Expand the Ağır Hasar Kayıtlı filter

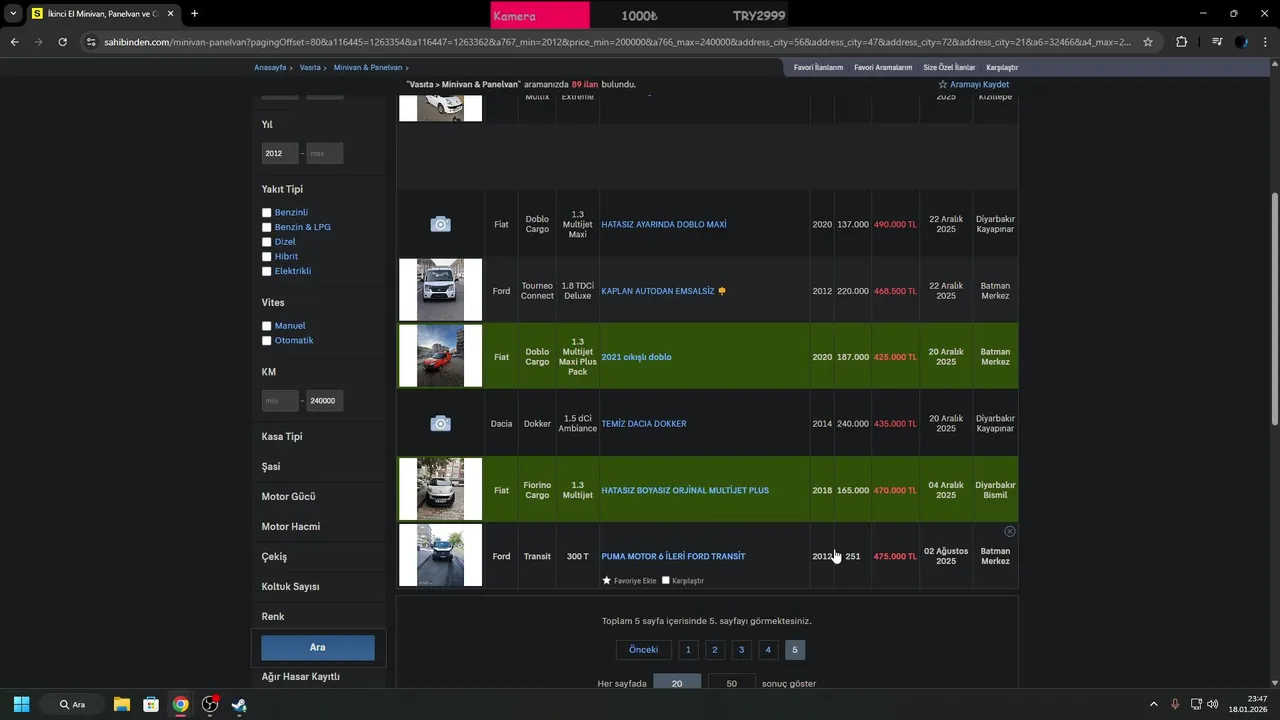[x=301, y=677]
